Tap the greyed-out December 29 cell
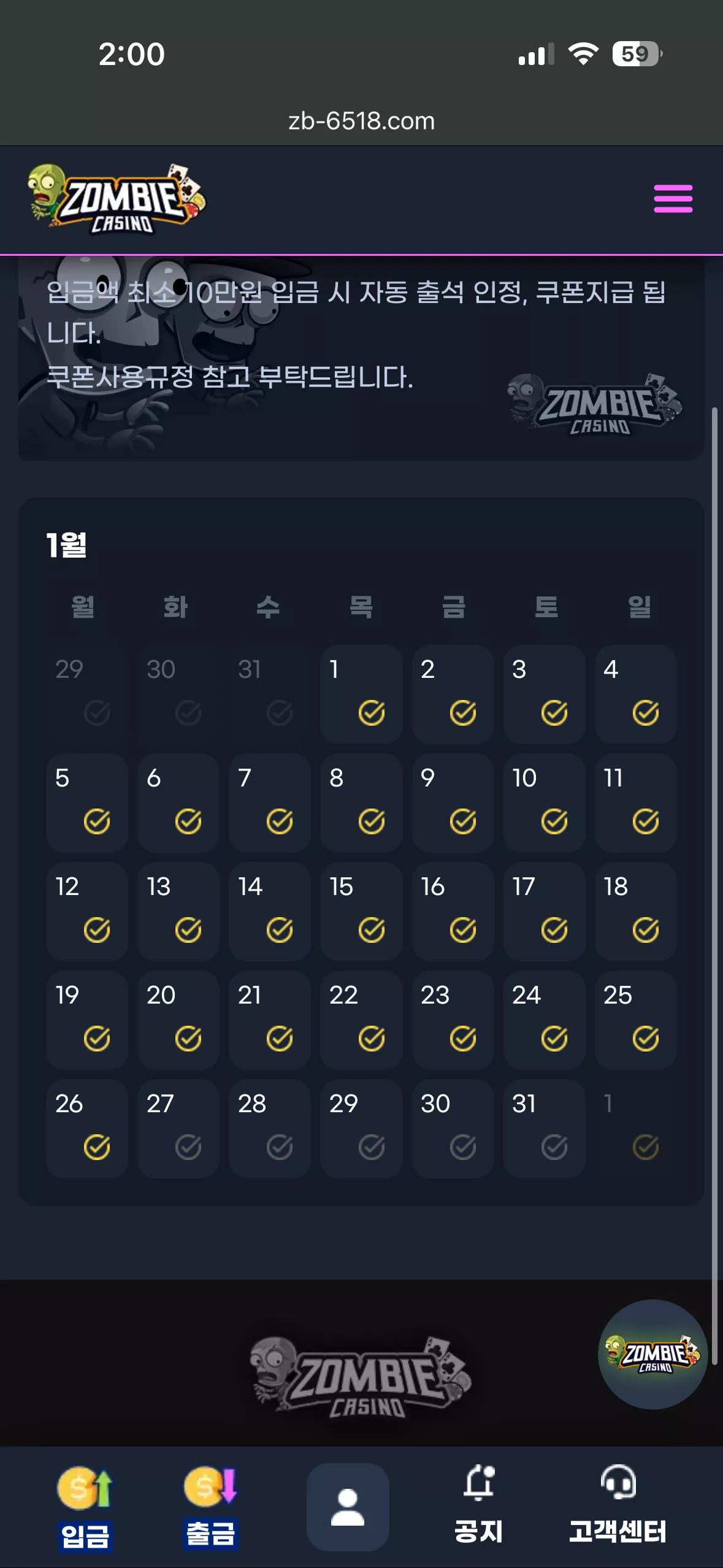The image size is (723, 1568). 86,694
